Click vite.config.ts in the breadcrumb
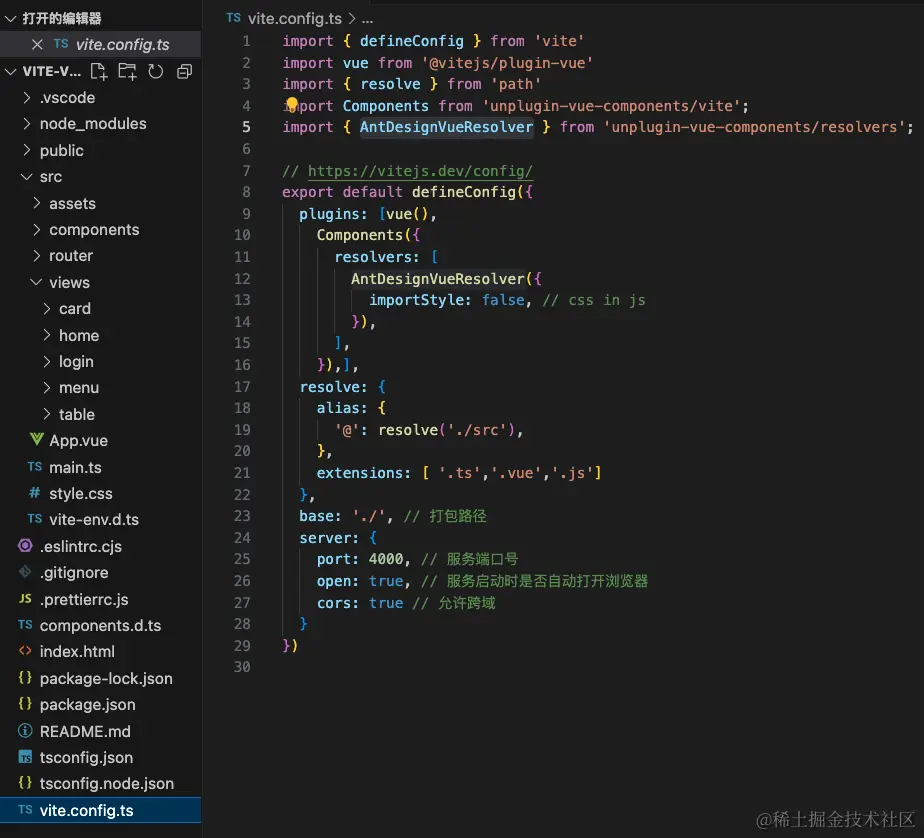The width and height of the screenshot is (924, 838). tap(295, 18)
